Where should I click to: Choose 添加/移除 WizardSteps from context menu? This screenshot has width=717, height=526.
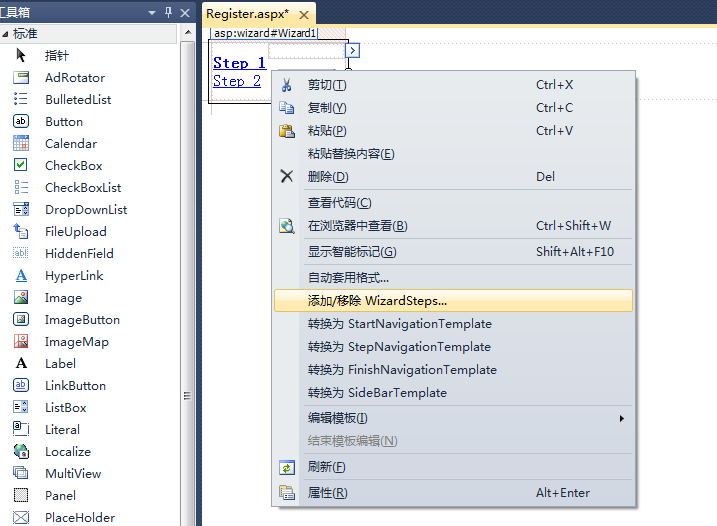pyautogui.click(x=377, y=300)
